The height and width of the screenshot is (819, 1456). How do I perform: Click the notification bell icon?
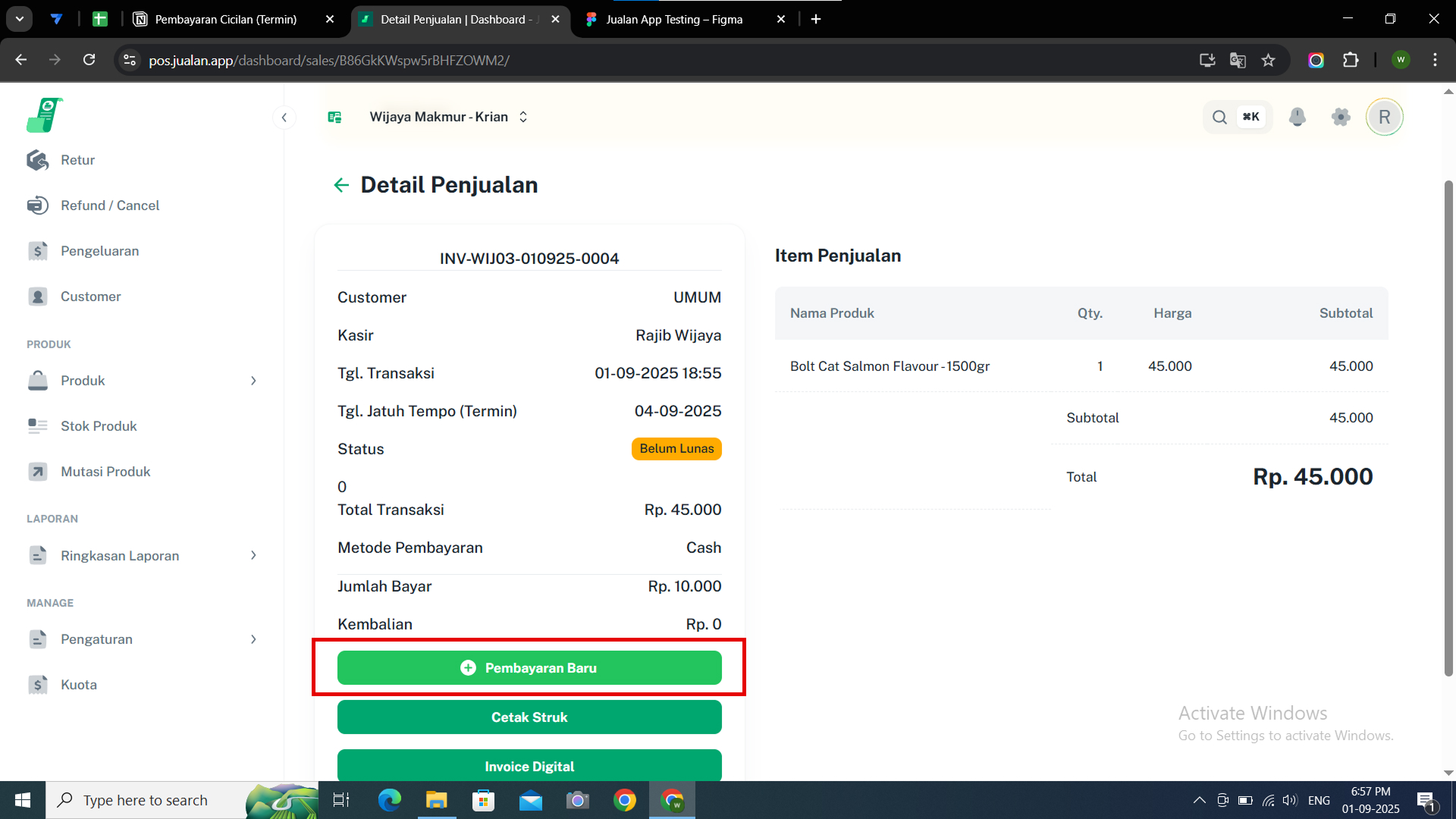[1298, 117]
